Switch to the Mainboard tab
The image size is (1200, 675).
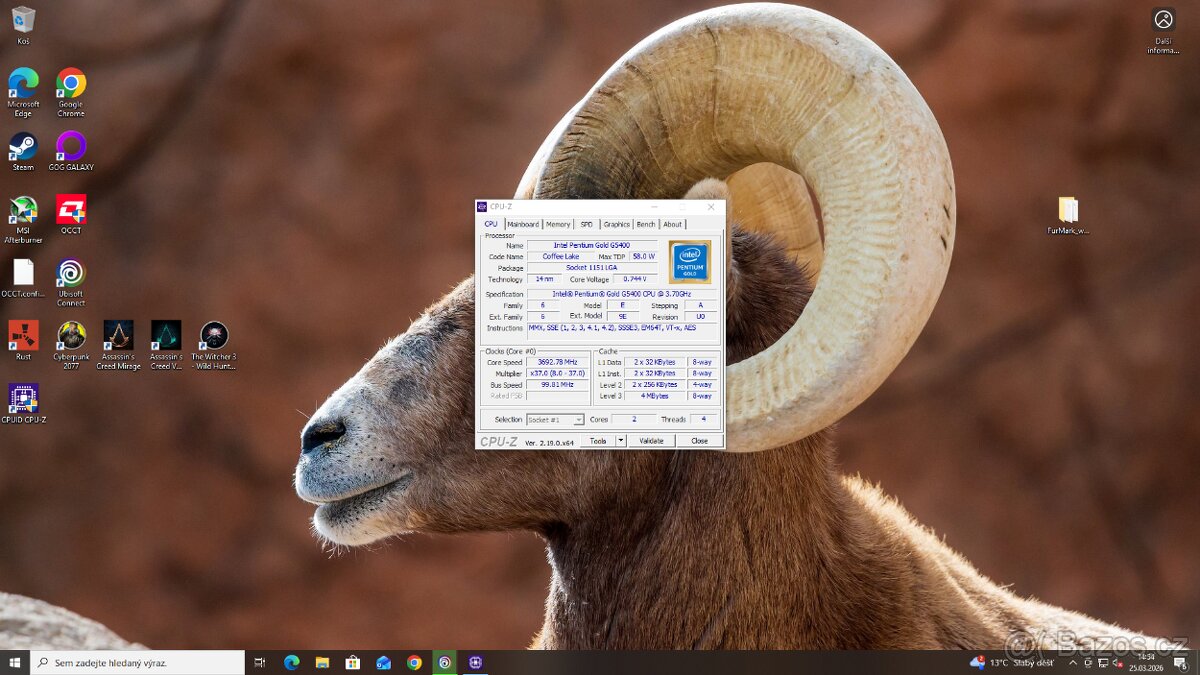522,224
